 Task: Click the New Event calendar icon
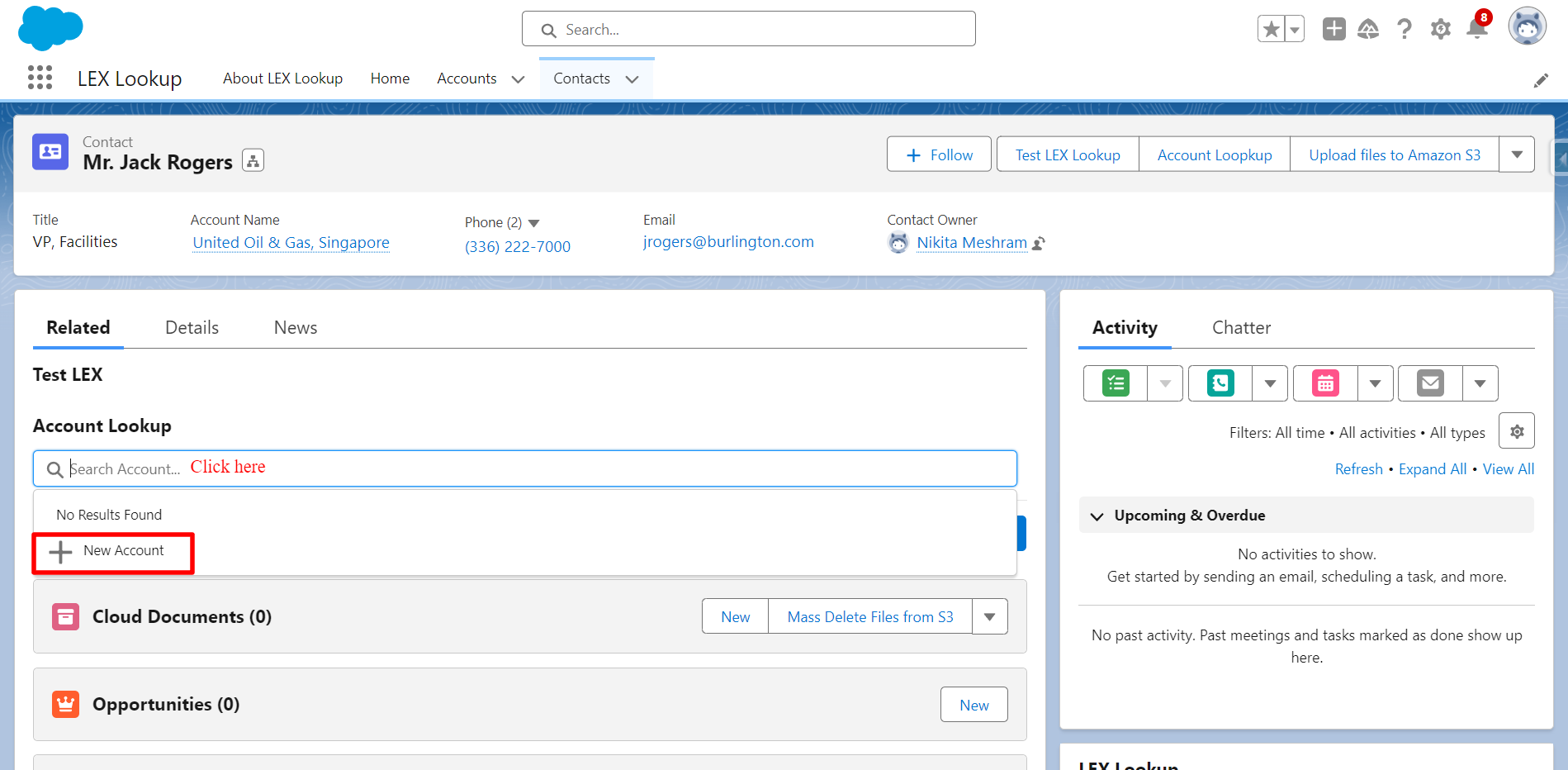[x=1325, y=383]
